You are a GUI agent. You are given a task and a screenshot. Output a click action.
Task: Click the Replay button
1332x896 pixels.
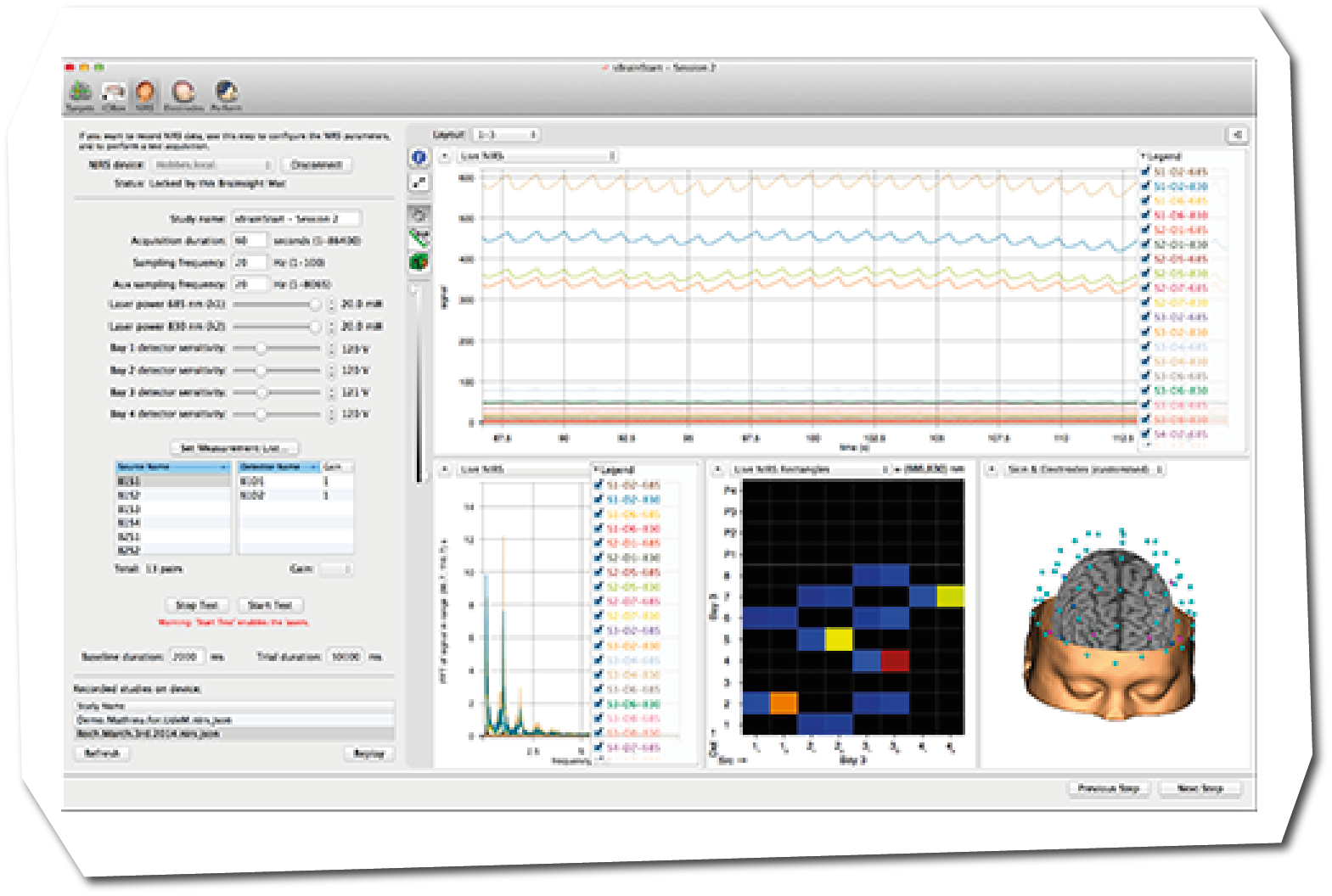point(368,753)
